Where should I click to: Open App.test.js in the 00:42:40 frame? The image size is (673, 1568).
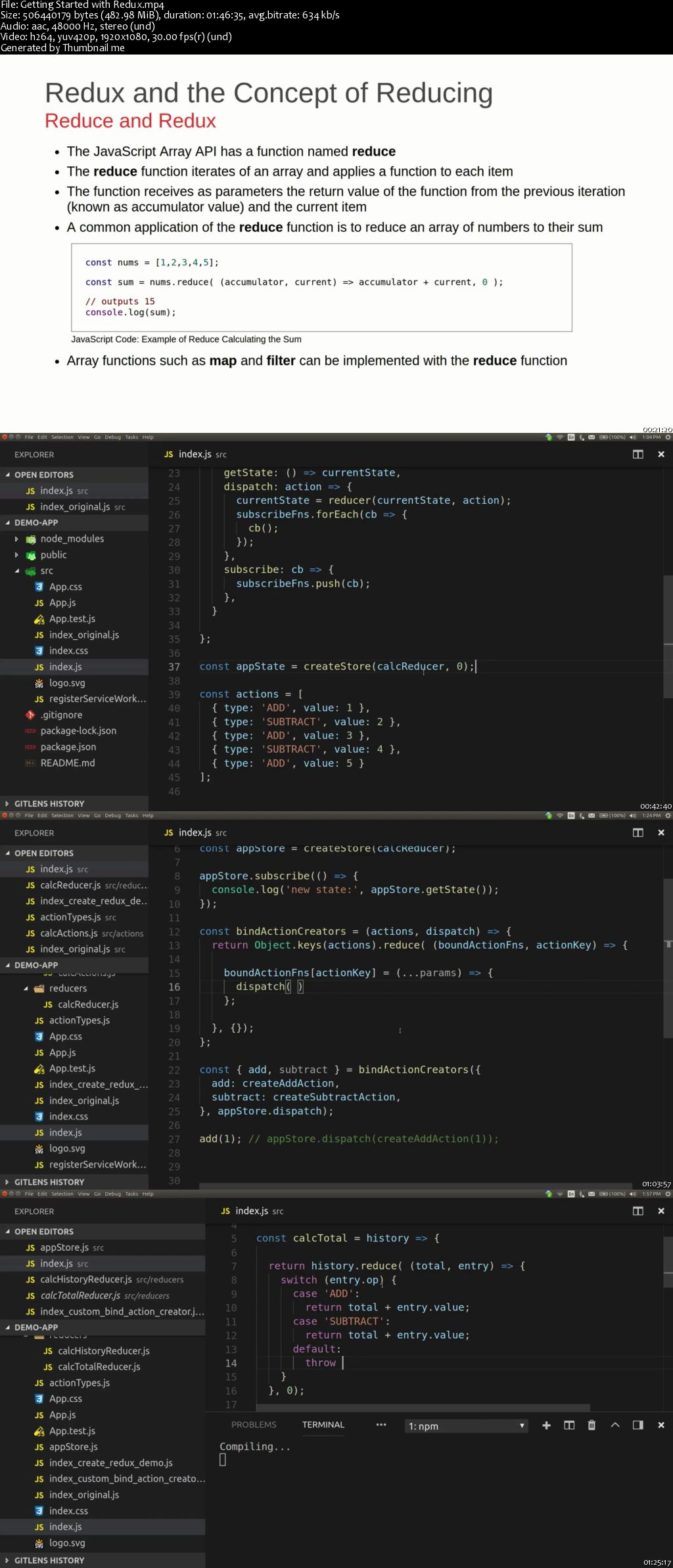coord(74,619)
